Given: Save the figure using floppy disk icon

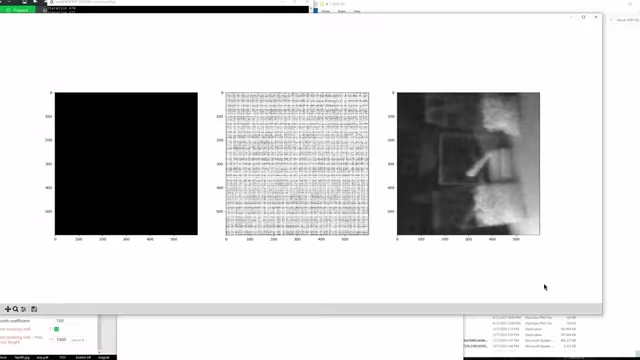Looking at the screenshot, I should [34, 309].
